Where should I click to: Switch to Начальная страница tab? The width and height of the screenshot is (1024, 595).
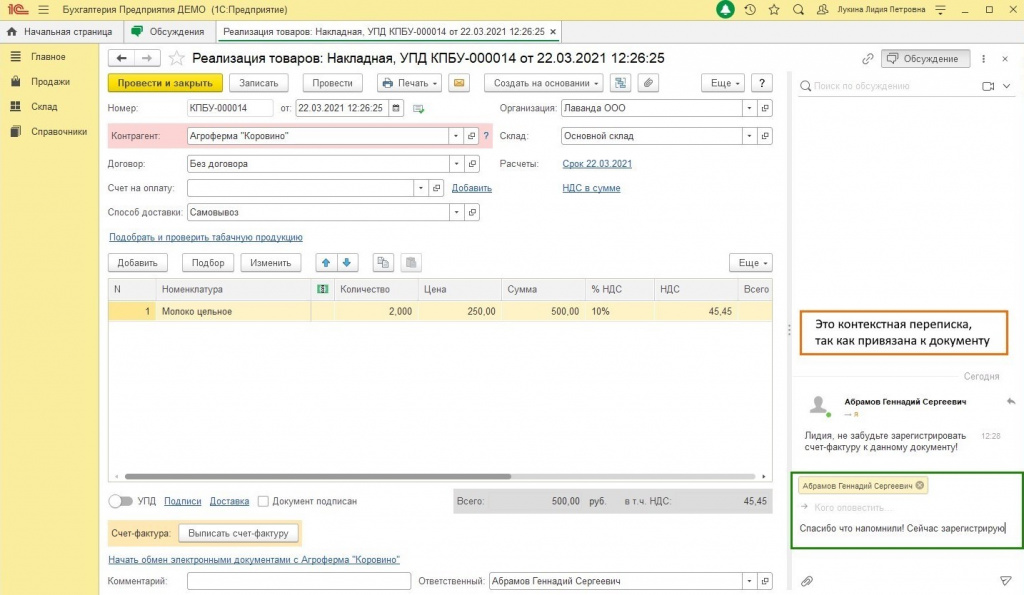point(60,31)
